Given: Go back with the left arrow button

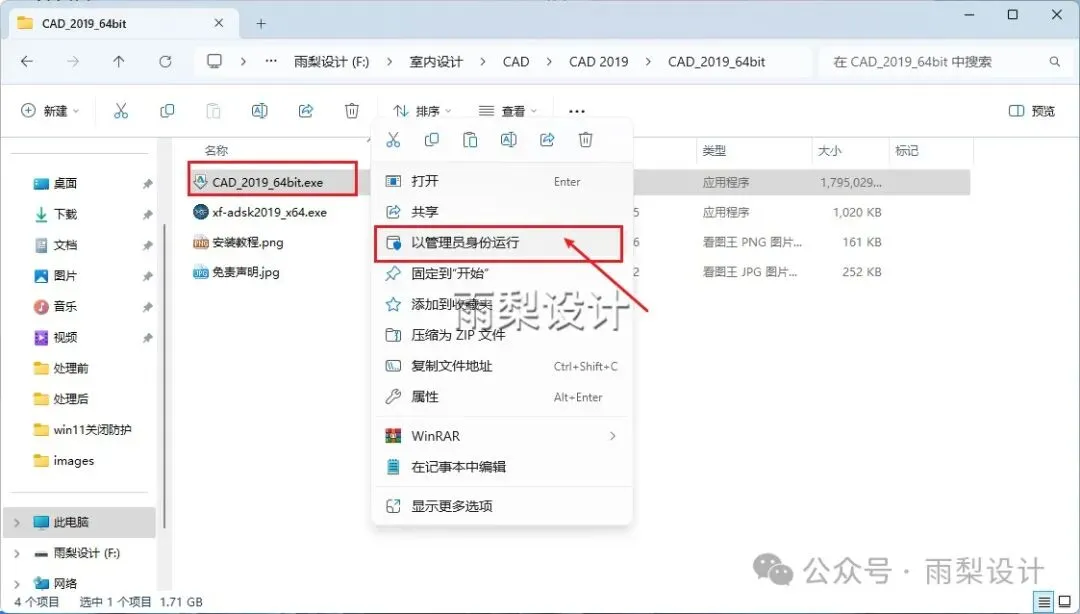Looking at the screenshot, I should 27,61.
